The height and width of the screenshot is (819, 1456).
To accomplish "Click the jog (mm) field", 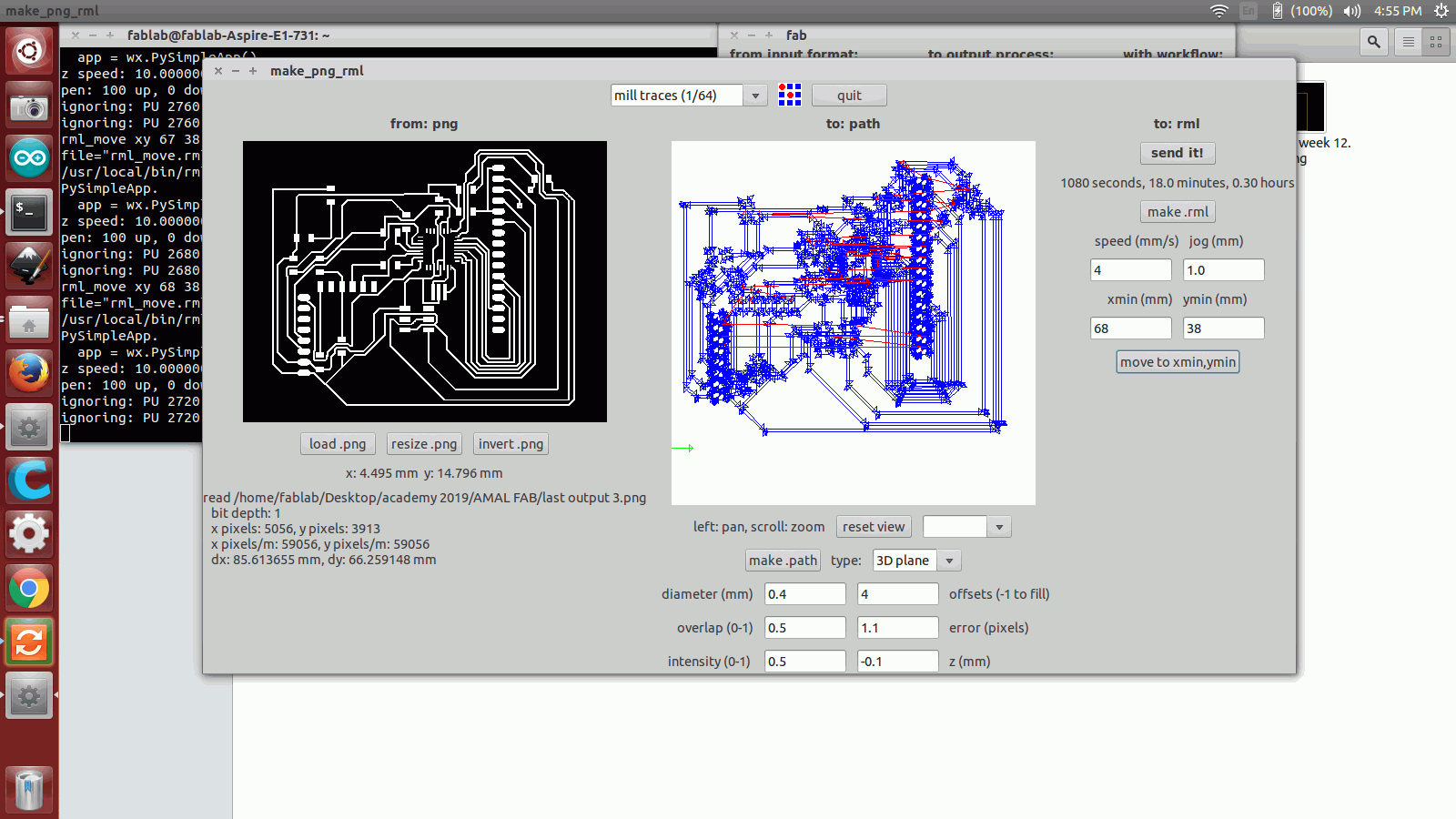I will click(1223, 269).
